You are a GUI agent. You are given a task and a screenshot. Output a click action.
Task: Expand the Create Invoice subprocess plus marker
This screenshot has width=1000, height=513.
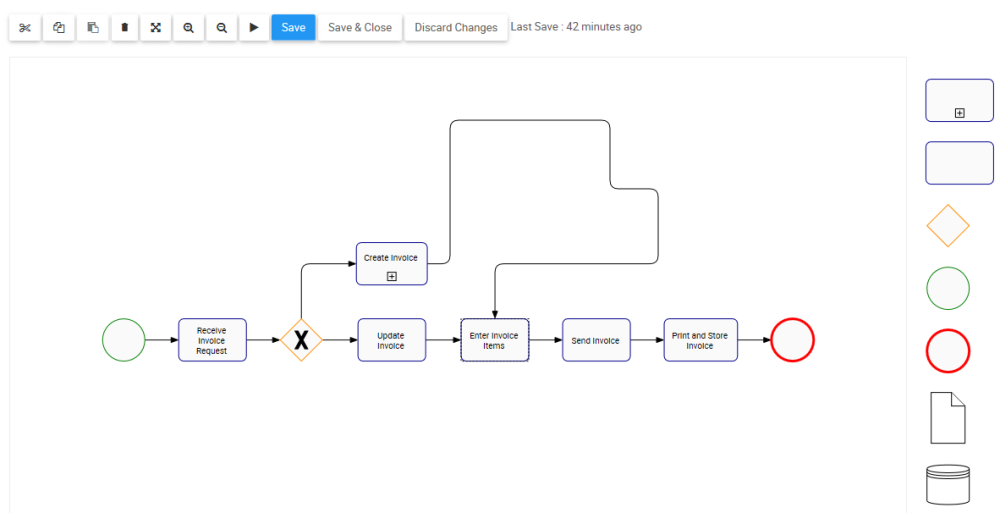point(392,276)
